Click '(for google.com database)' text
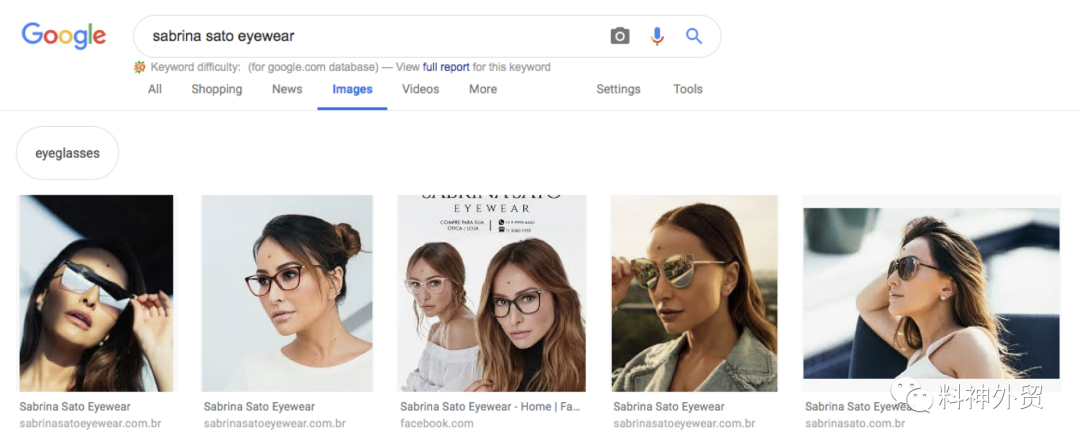Screen dimensions: 1080x445 [x=313, y=68]
